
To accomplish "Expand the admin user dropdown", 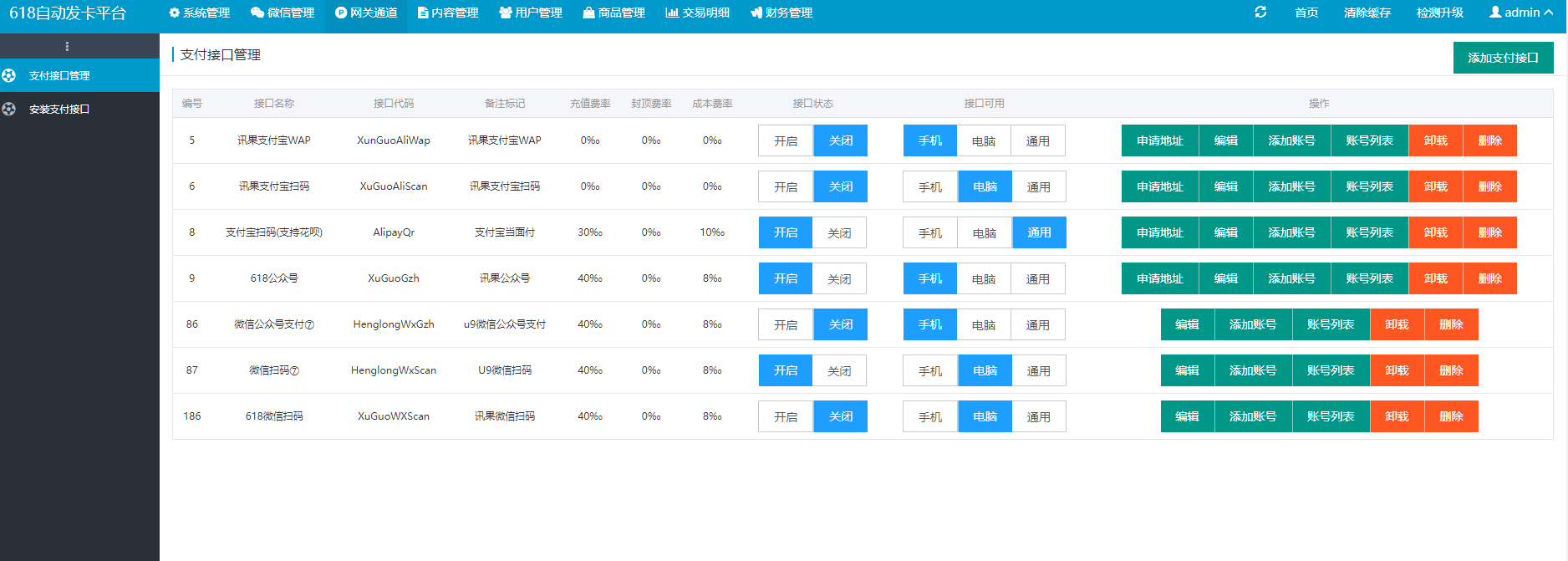I will 1521,13.
